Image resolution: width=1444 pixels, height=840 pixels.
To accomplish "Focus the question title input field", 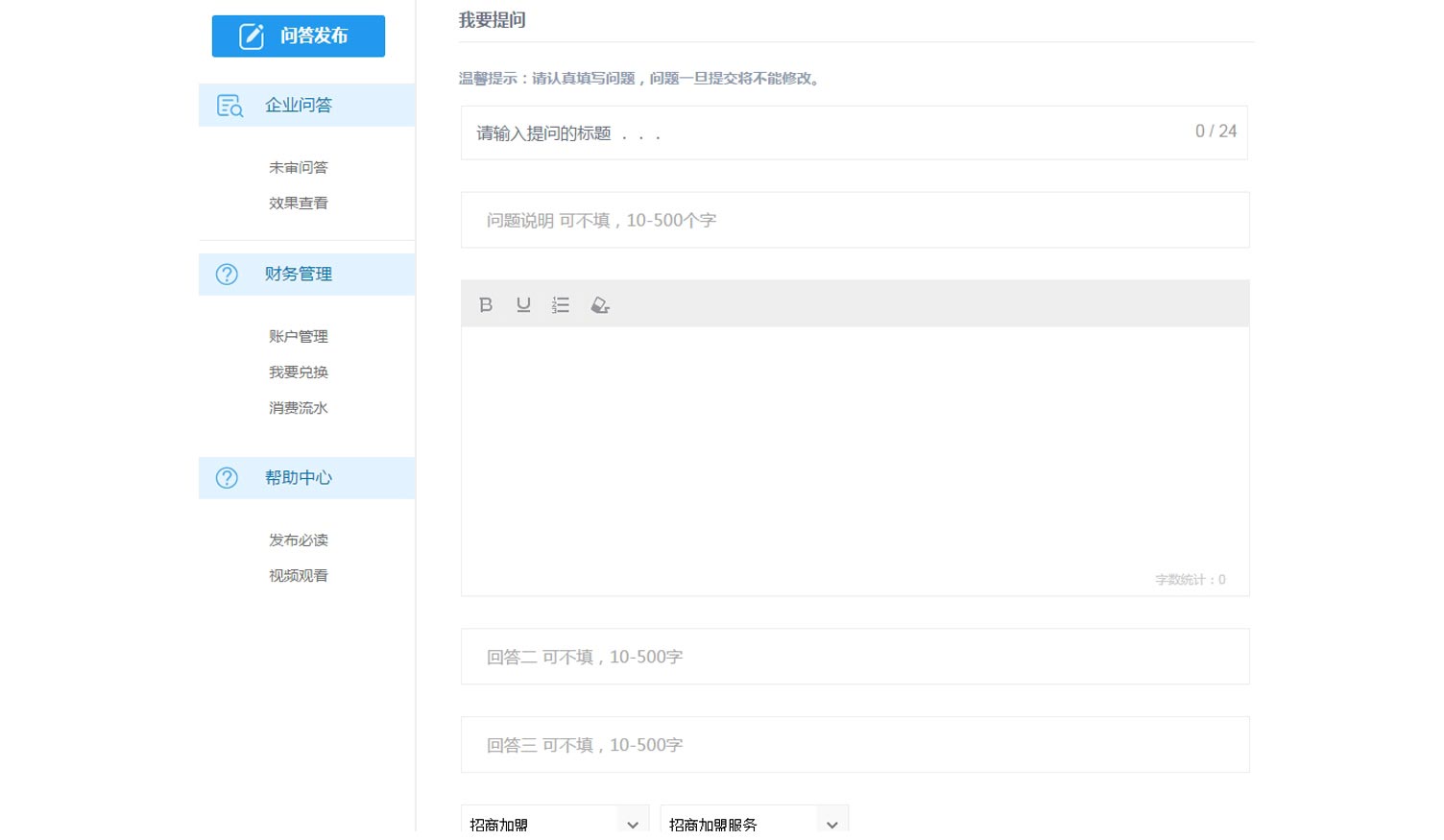I will pos(854,132).
